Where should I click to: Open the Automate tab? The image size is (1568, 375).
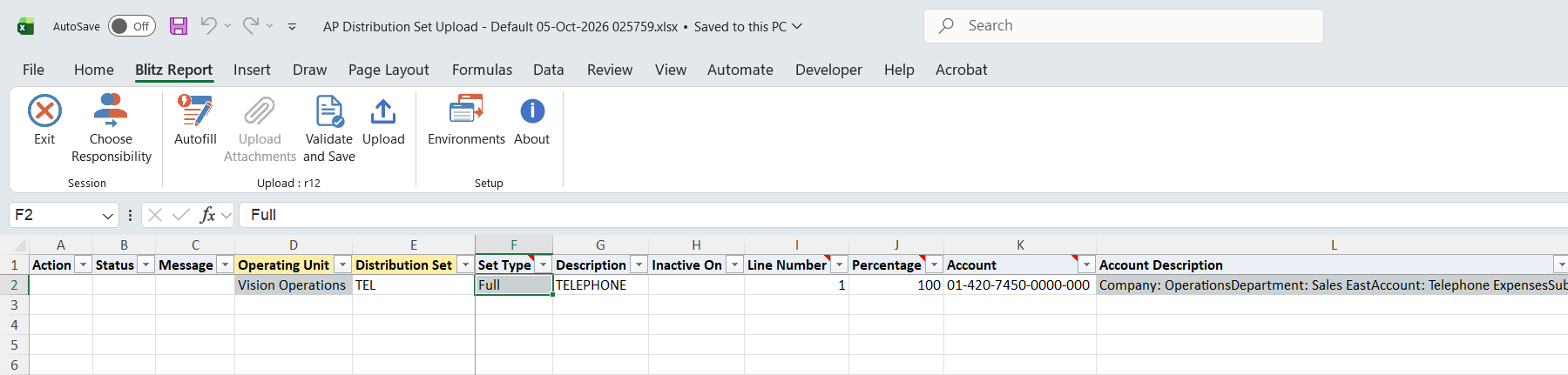pos(740,70)
